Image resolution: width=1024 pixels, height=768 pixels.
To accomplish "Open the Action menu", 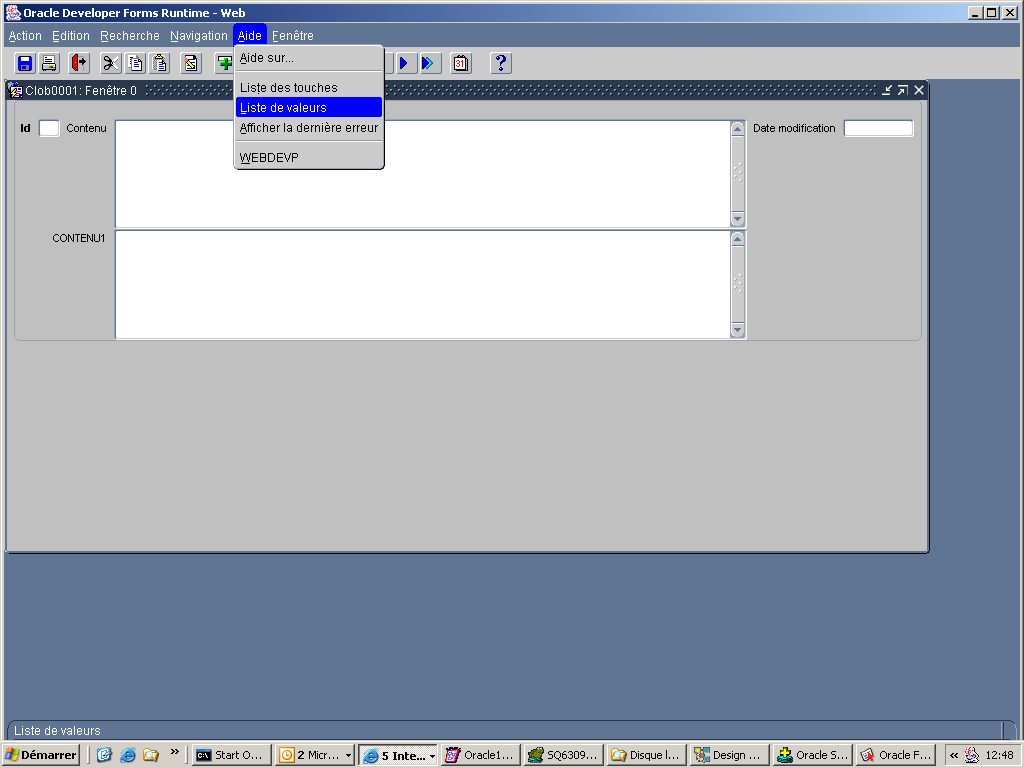I will pyautogui.click(x=25, y=36).
